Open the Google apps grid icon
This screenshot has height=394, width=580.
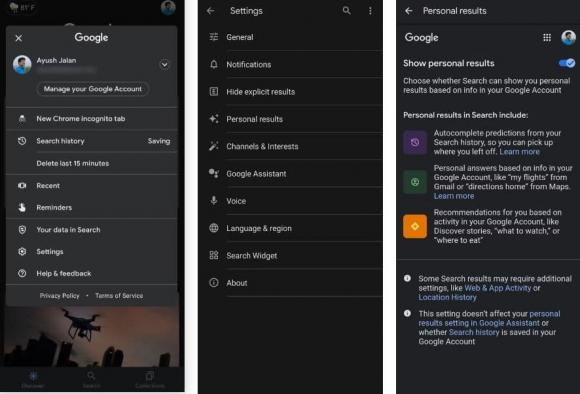pos(547,37)
